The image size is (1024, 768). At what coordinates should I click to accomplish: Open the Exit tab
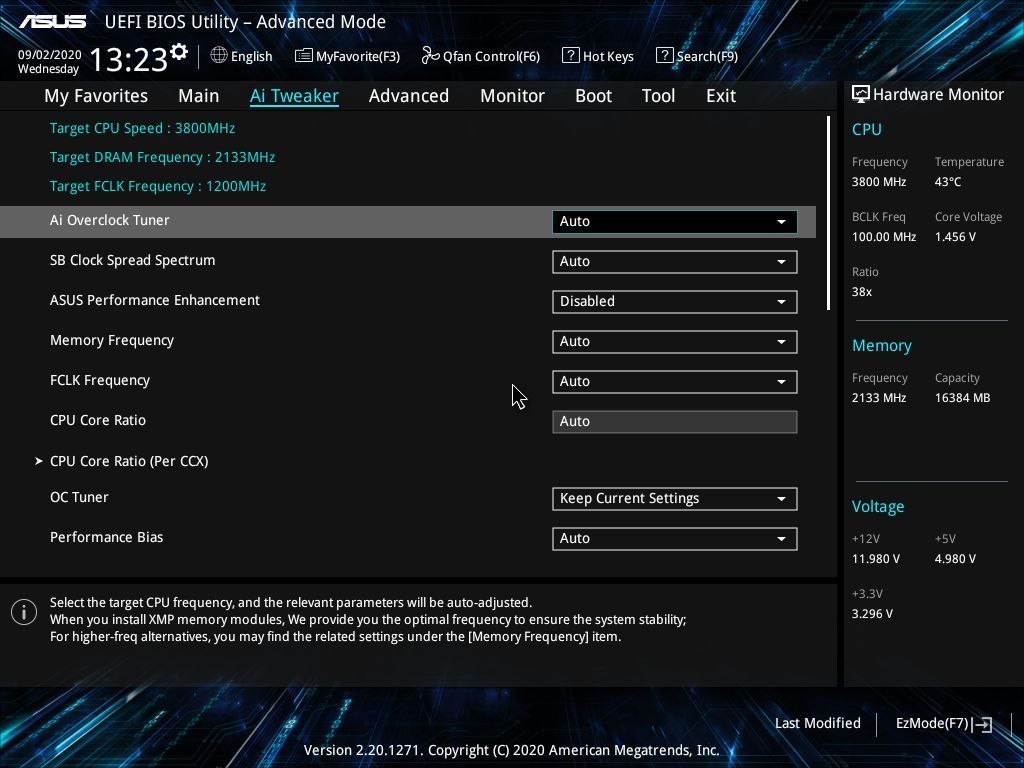pyautogui.click(x=721, y=96)
